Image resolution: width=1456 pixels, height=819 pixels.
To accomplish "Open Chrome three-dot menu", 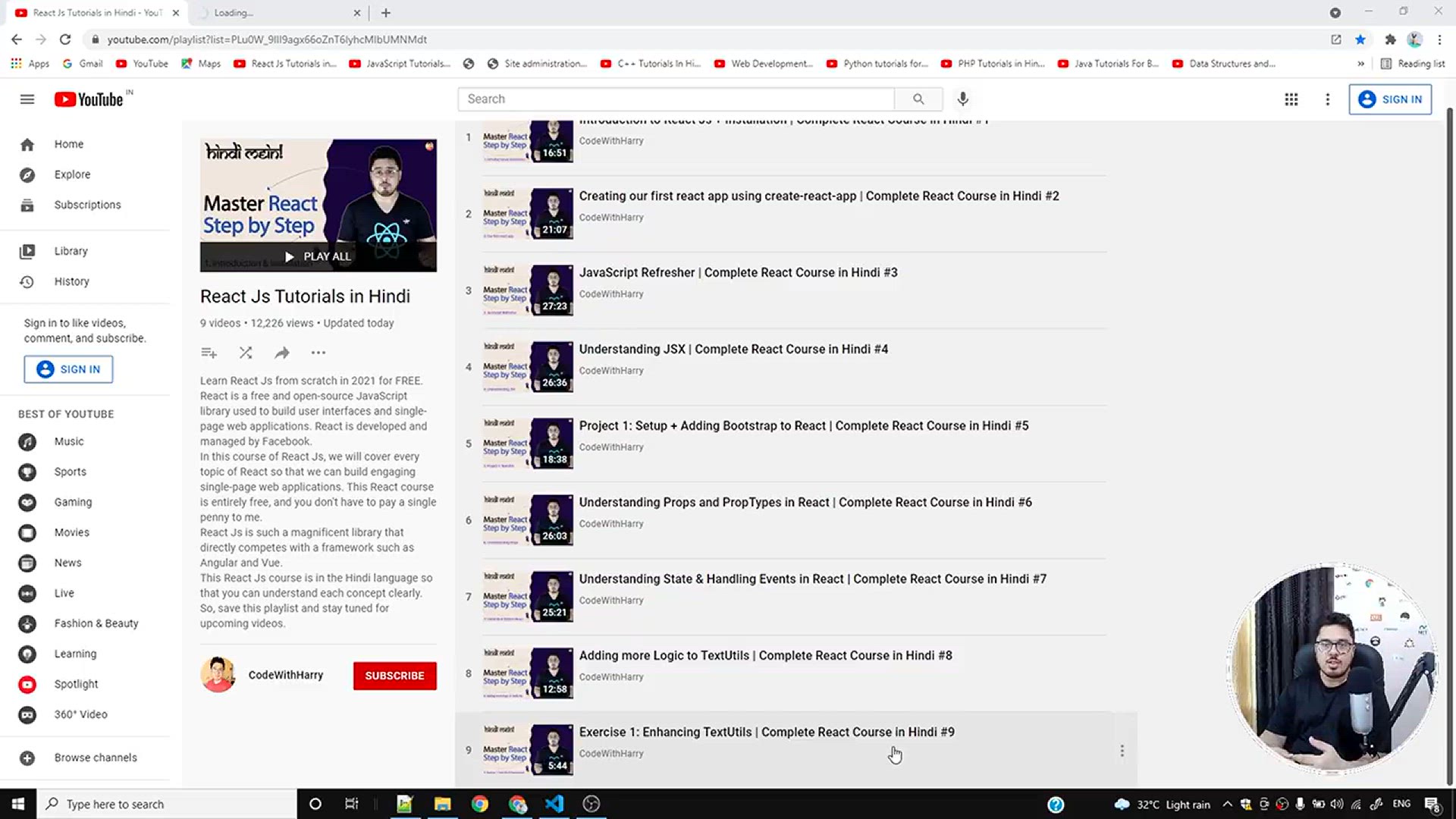I will 1439,39.
